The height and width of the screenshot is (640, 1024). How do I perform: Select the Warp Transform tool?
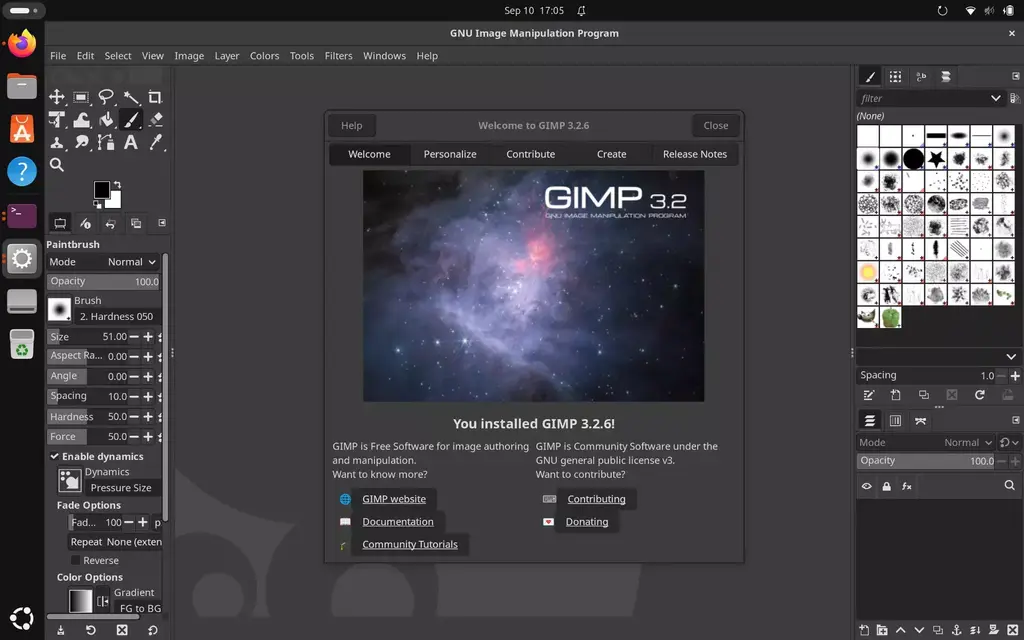click(x=81, y=120)
